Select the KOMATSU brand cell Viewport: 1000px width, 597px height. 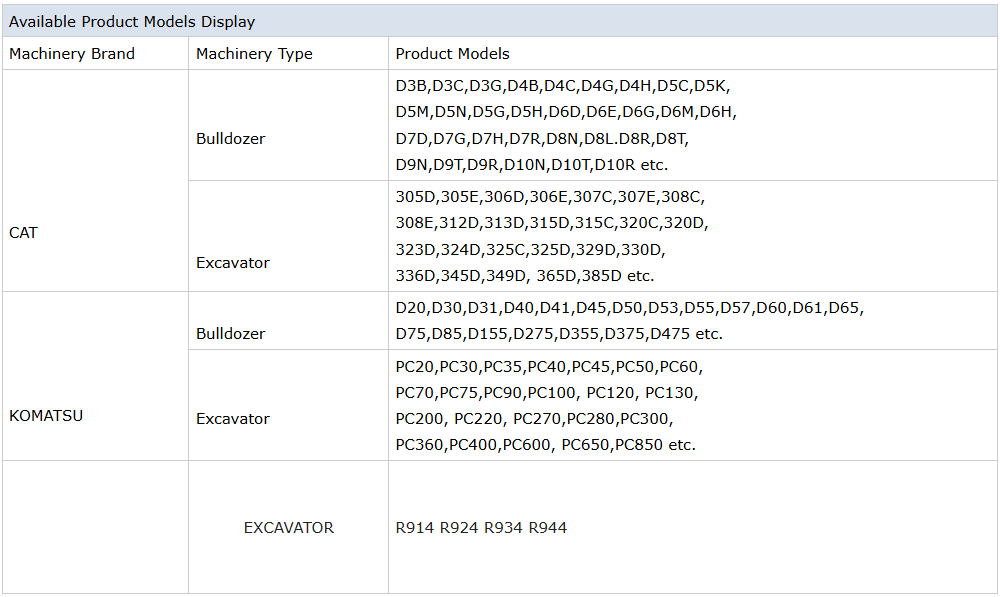point(46,416)
